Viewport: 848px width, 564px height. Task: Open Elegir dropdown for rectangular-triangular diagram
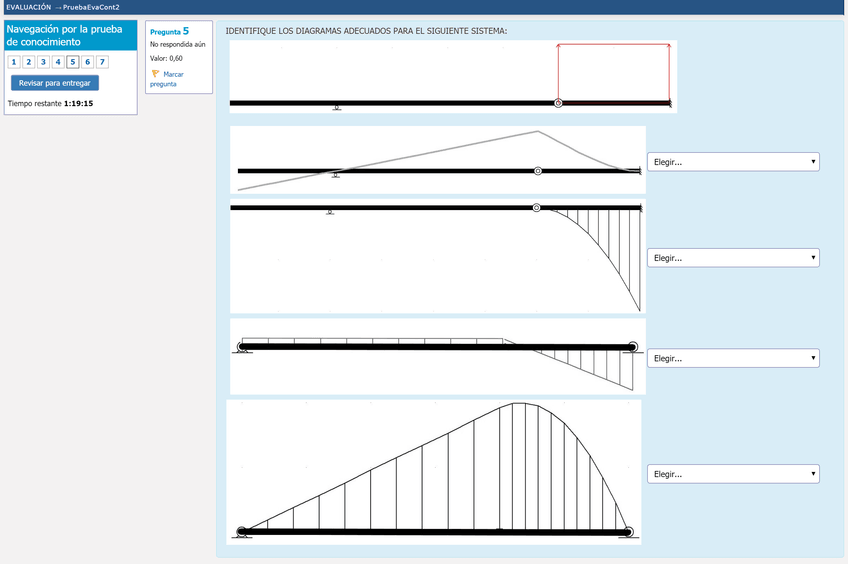click(x=733, y=358)
